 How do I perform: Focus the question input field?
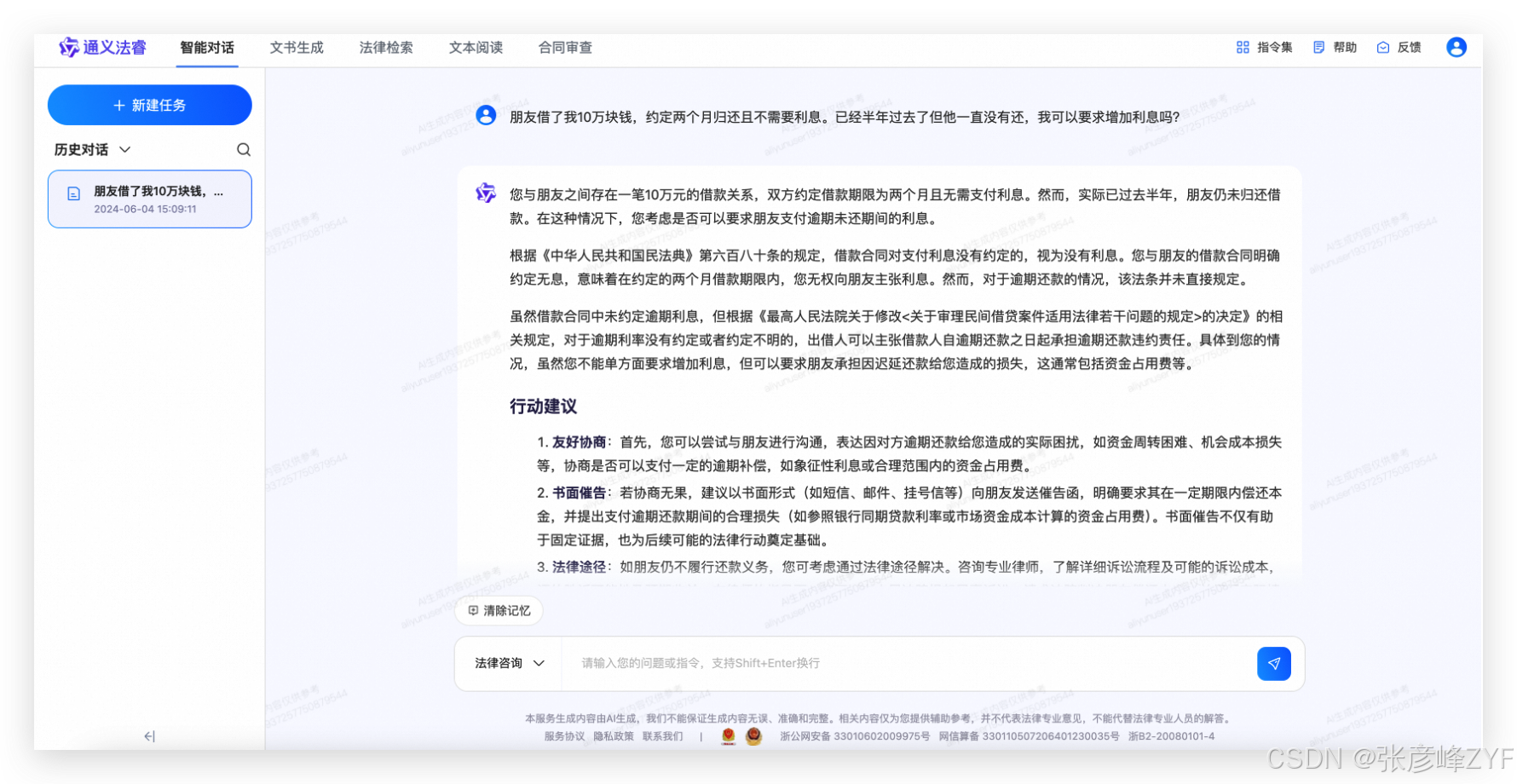(908, 663)
